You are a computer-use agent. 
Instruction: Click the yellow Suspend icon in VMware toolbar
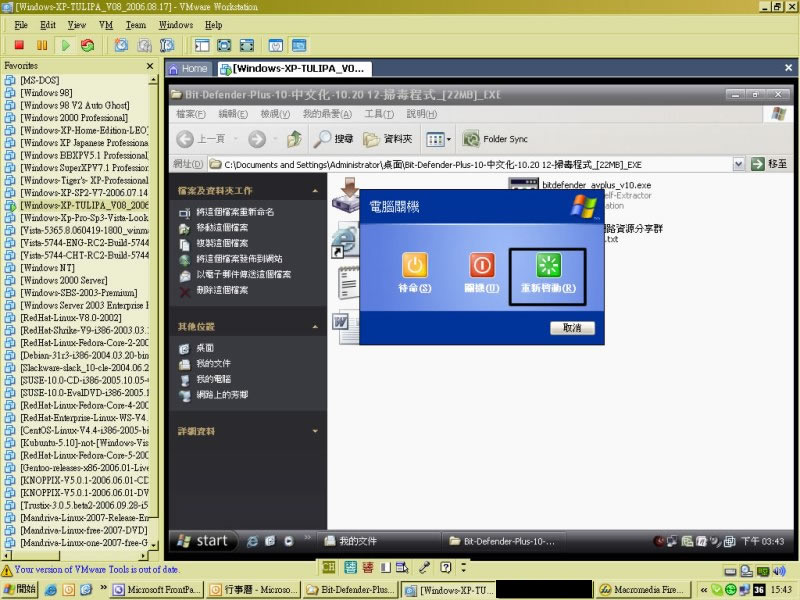pyautogui.click(x=42, y=45)
